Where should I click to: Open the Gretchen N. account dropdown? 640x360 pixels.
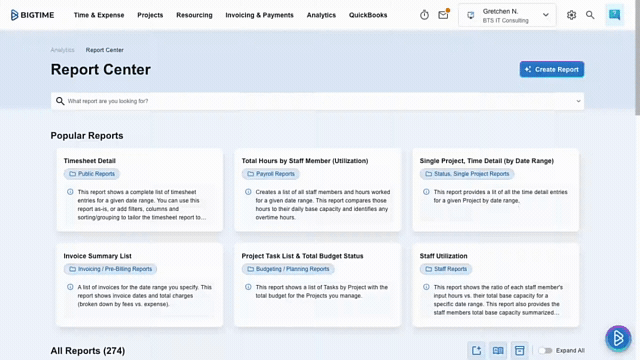[507, 15]
